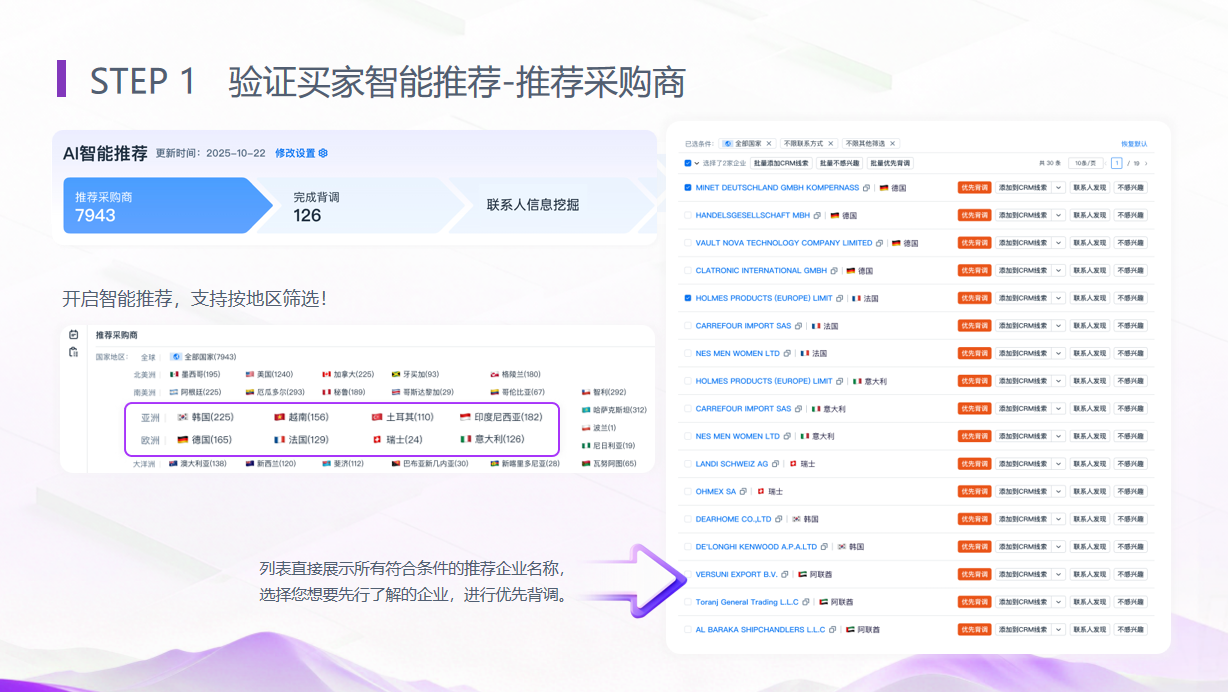Remove the 不限联系方式 filter tag

point(831,144)
